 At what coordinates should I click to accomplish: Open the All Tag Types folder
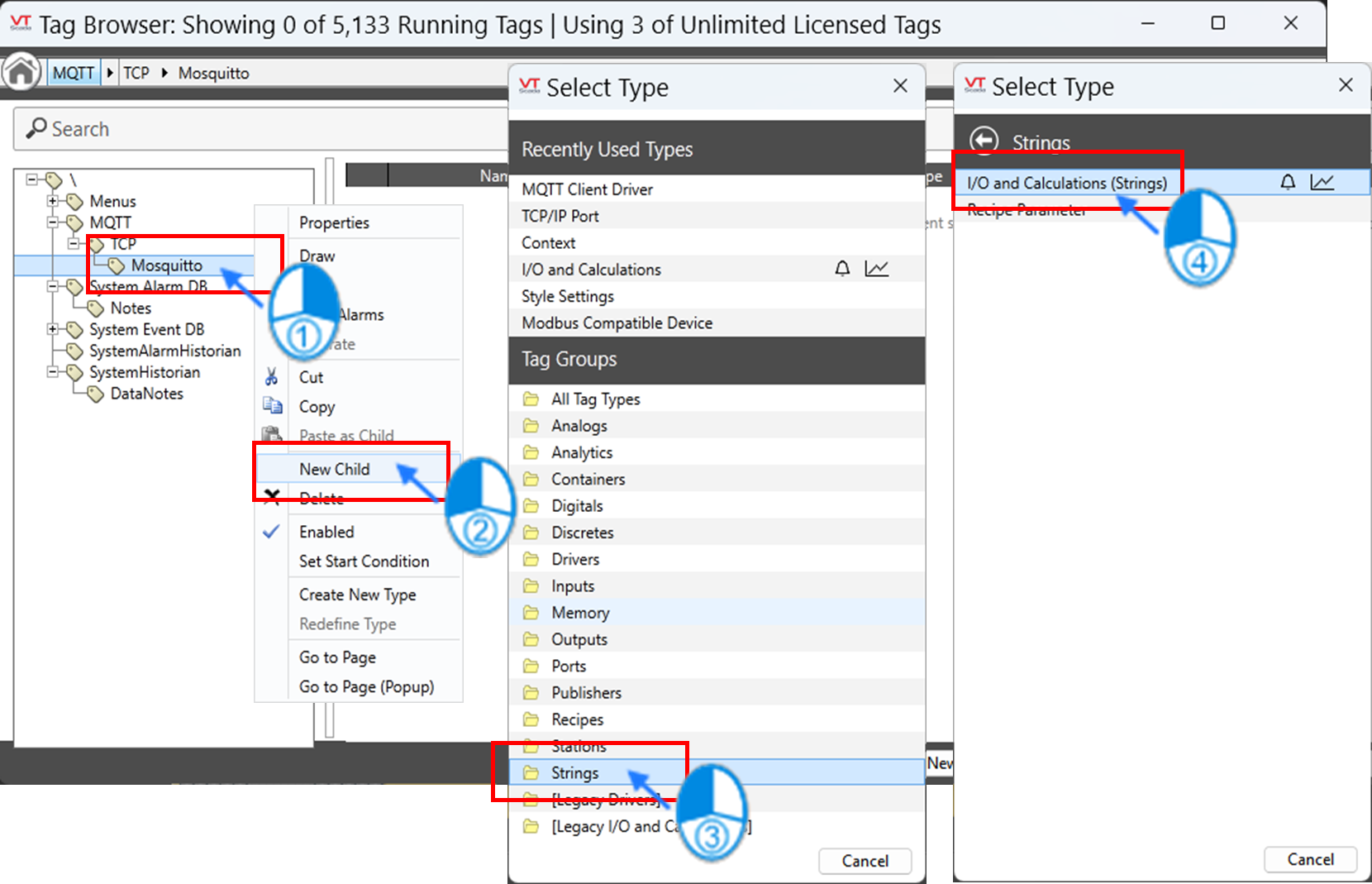[531, 399]
